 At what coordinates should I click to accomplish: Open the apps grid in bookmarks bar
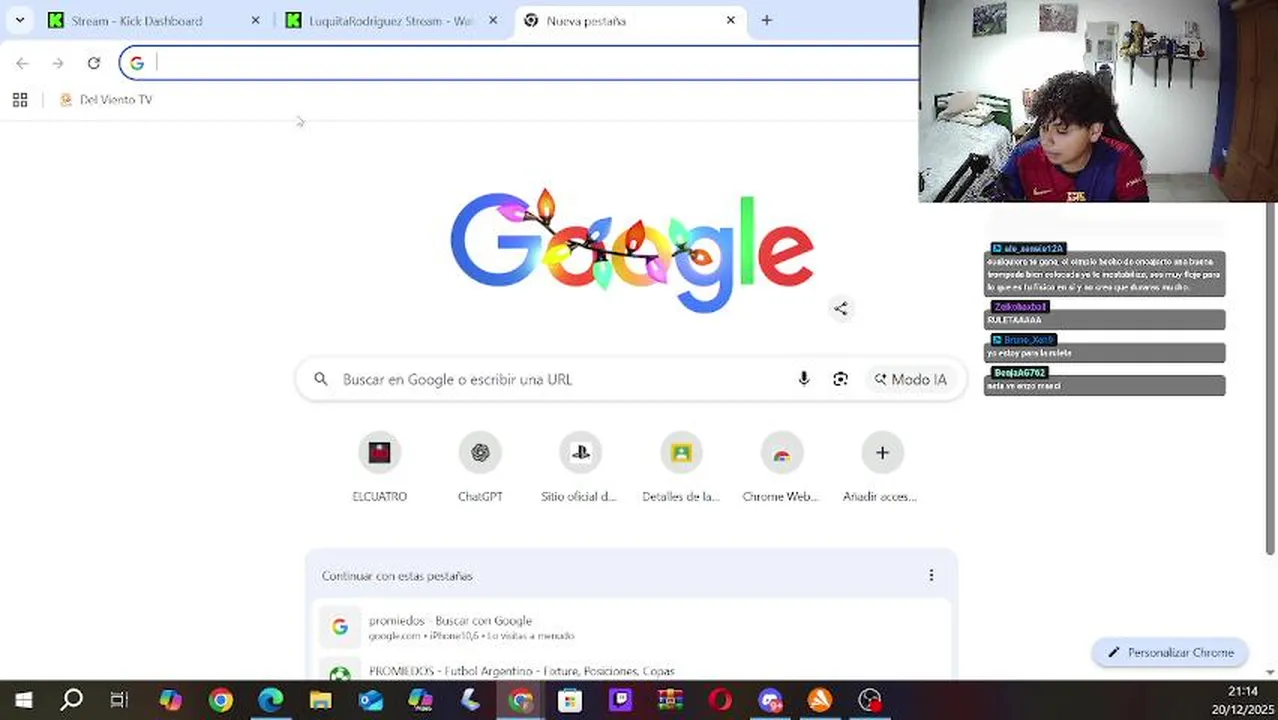[x=20, y=99]
